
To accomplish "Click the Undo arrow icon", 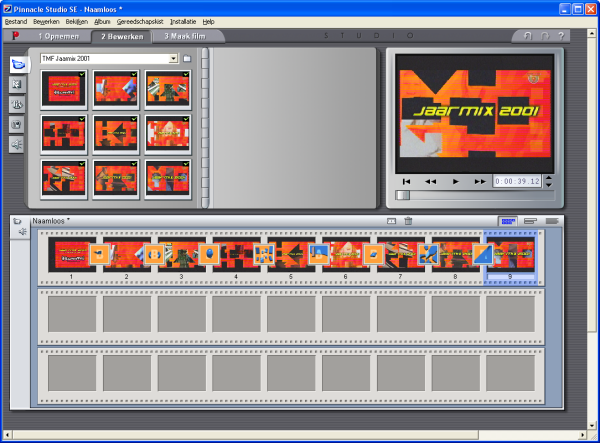I will [528, 36].
